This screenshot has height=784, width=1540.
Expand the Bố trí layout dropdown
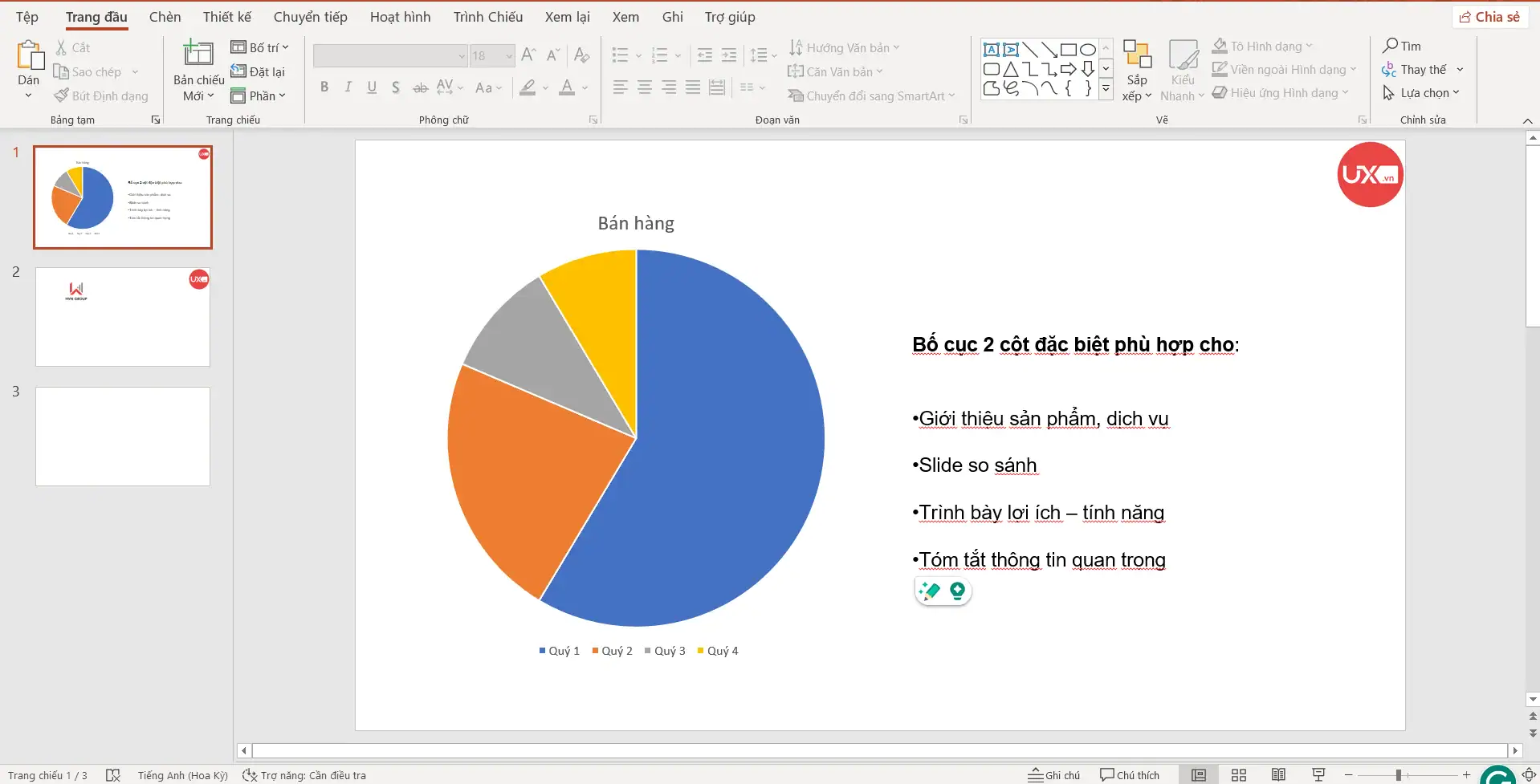click(x=259, y=47)
